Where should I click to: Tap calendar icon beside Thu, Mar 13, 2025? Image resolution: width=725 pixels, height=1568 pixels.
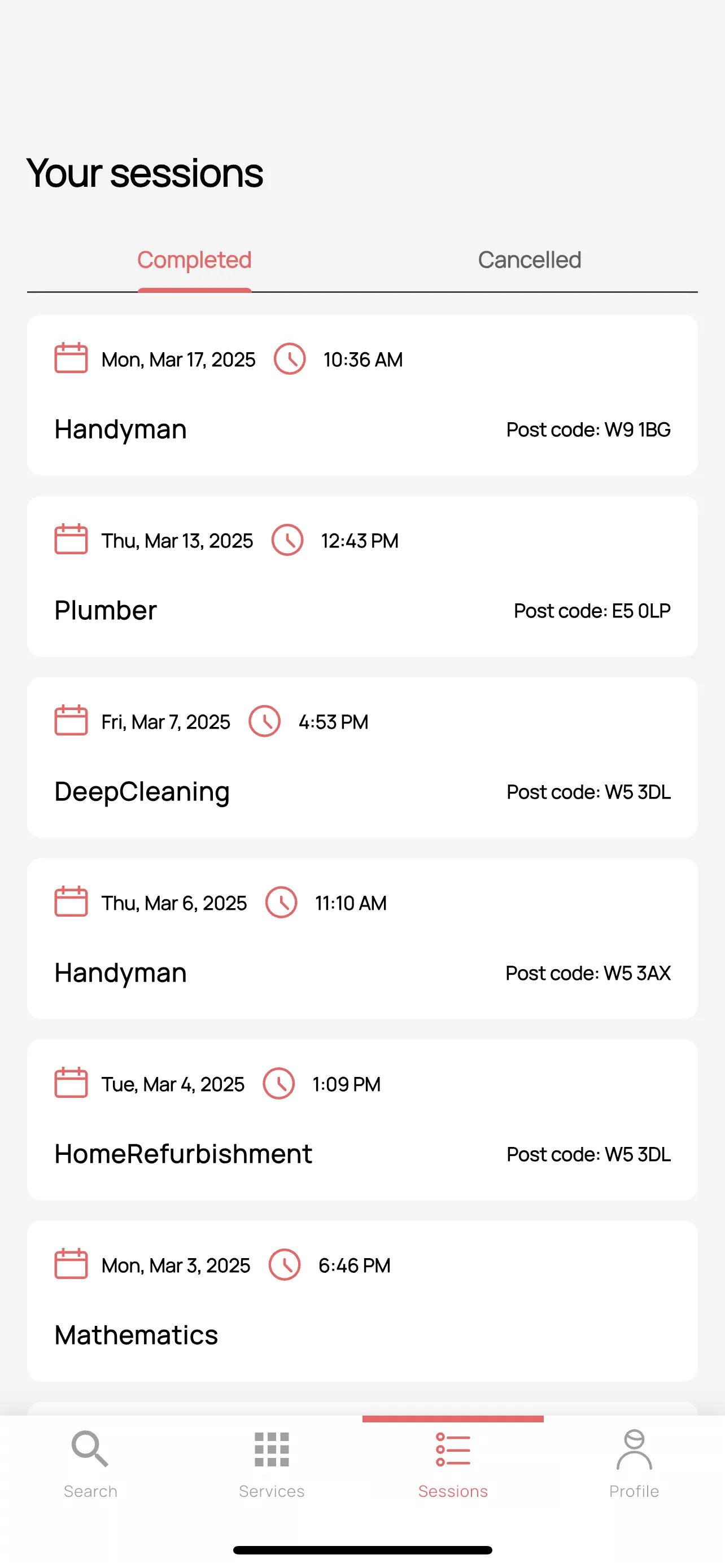pyautogui.click(x=71, y=539)
